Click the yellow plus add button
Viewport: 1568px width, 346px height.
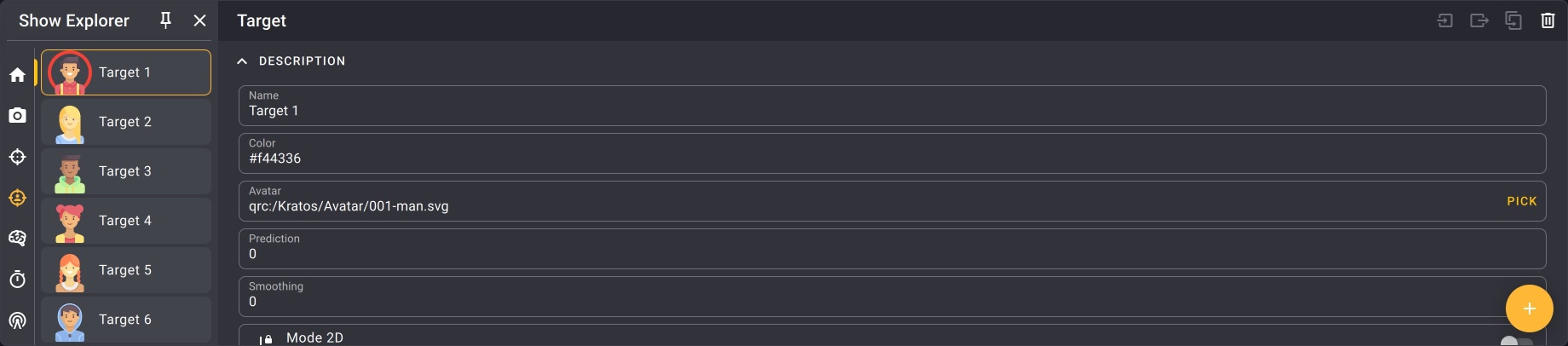(x=1529, y=309)
